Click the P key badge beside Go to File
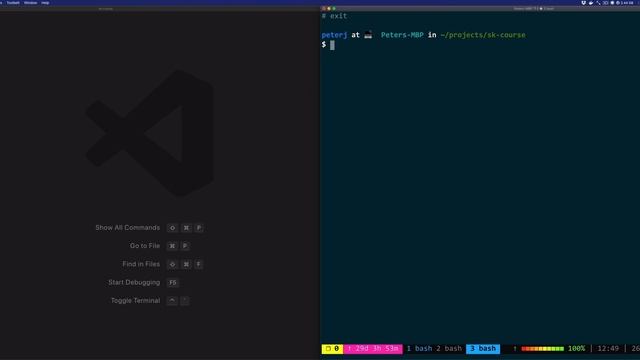The width and height of the screenshot is (640, 360). pyautogui.click(x=185, y=246)
